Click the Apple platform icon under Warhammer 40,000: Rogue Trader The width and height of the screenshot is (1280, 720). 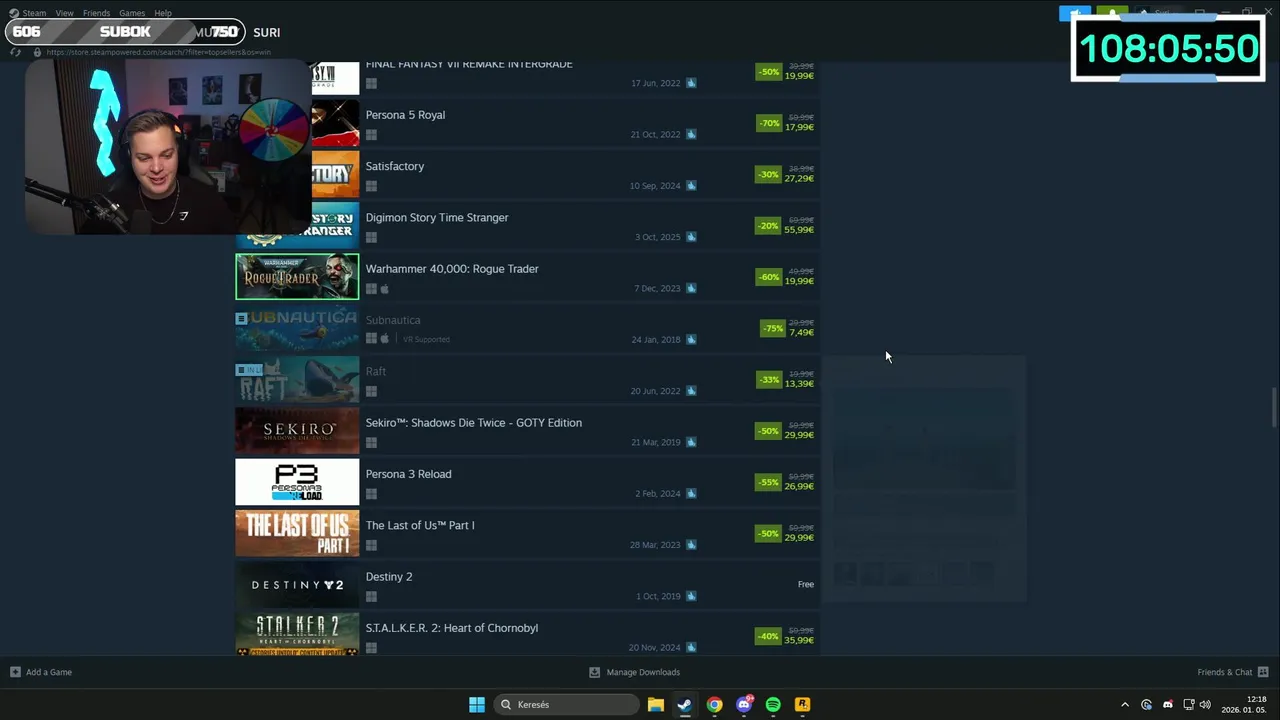coord(385,289)
